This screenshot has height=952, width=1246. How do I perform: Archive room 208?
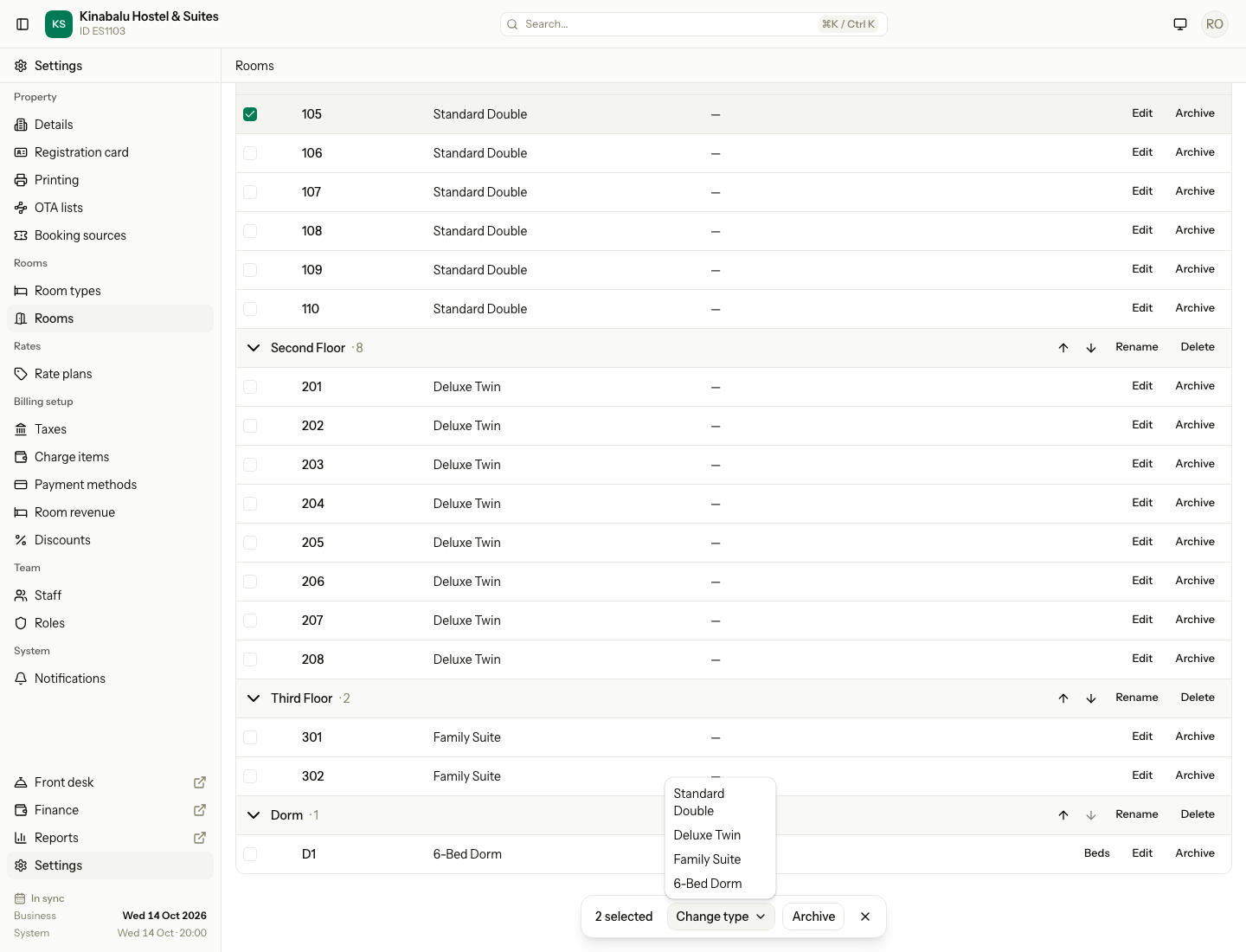tap(1195, 659)
